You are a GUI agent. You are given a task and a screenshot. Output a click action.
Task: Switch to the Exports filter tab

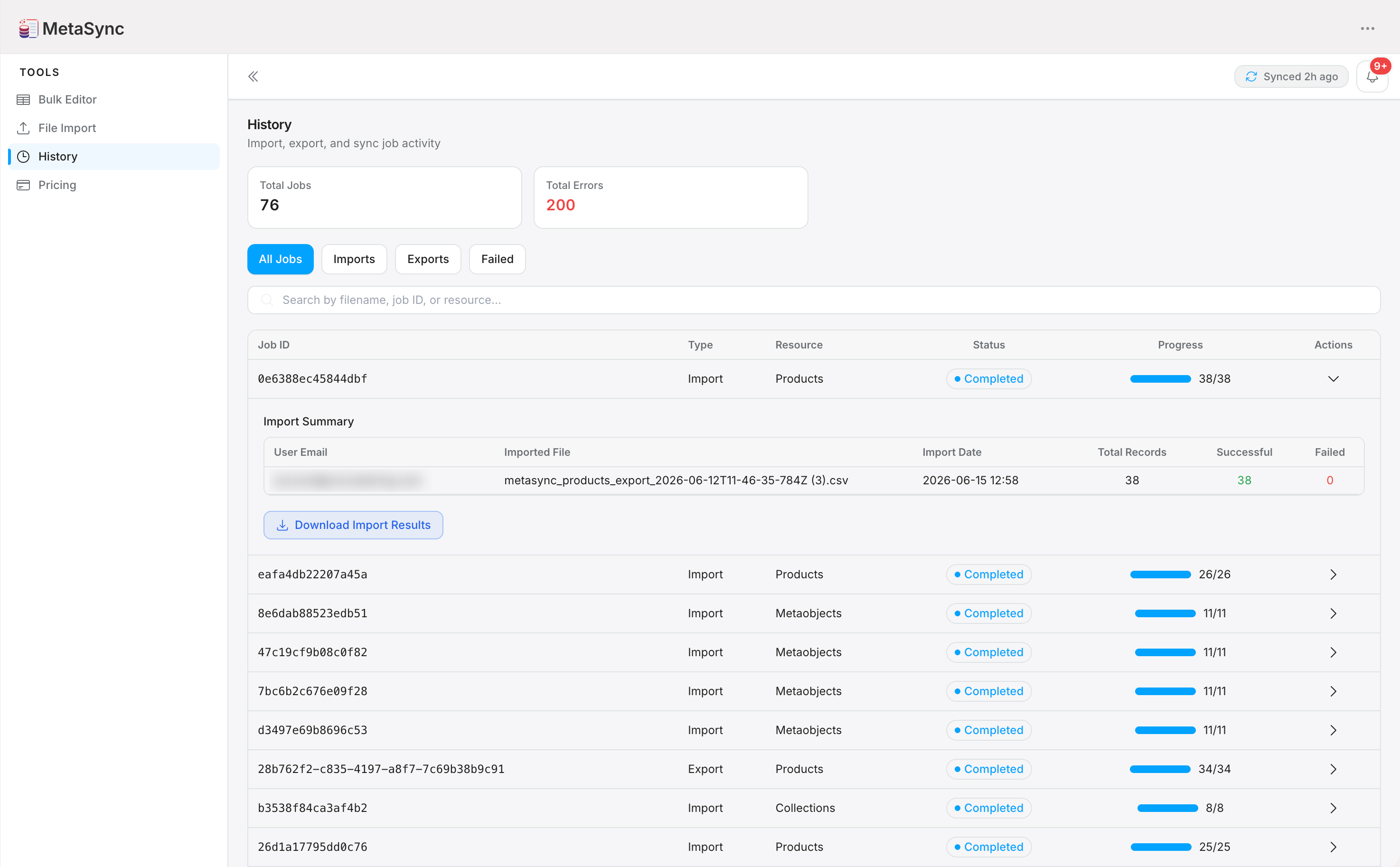pos(428,259)
